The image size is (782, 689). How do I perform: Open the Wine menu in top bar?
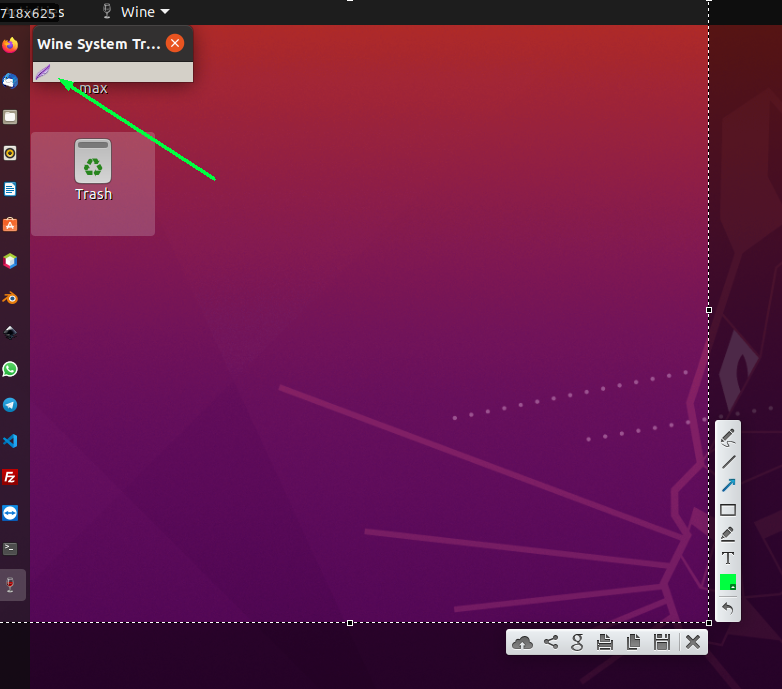click(x=136, y=12)
